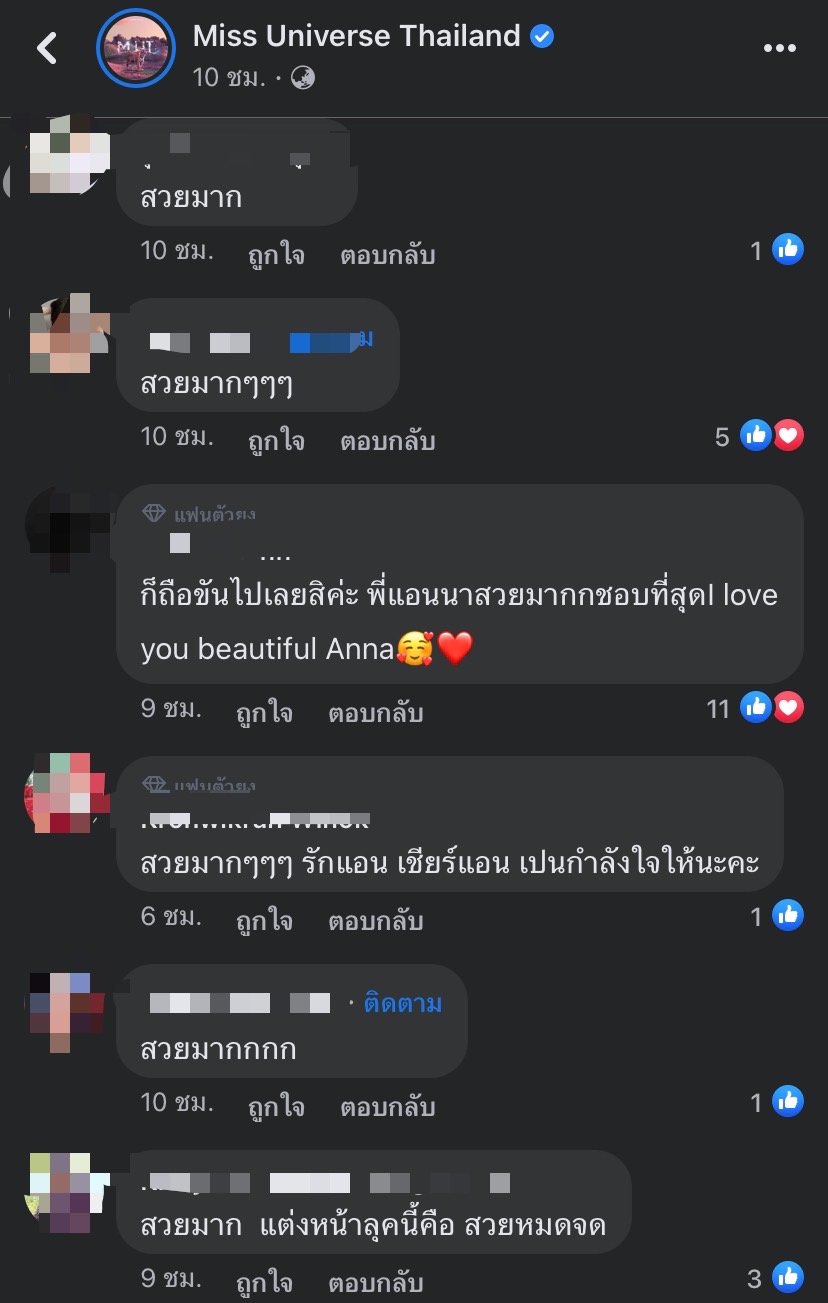Viewport: 828px width, 1303px height.
Task: Open the three-dot options menu
Action: point(780,48)
